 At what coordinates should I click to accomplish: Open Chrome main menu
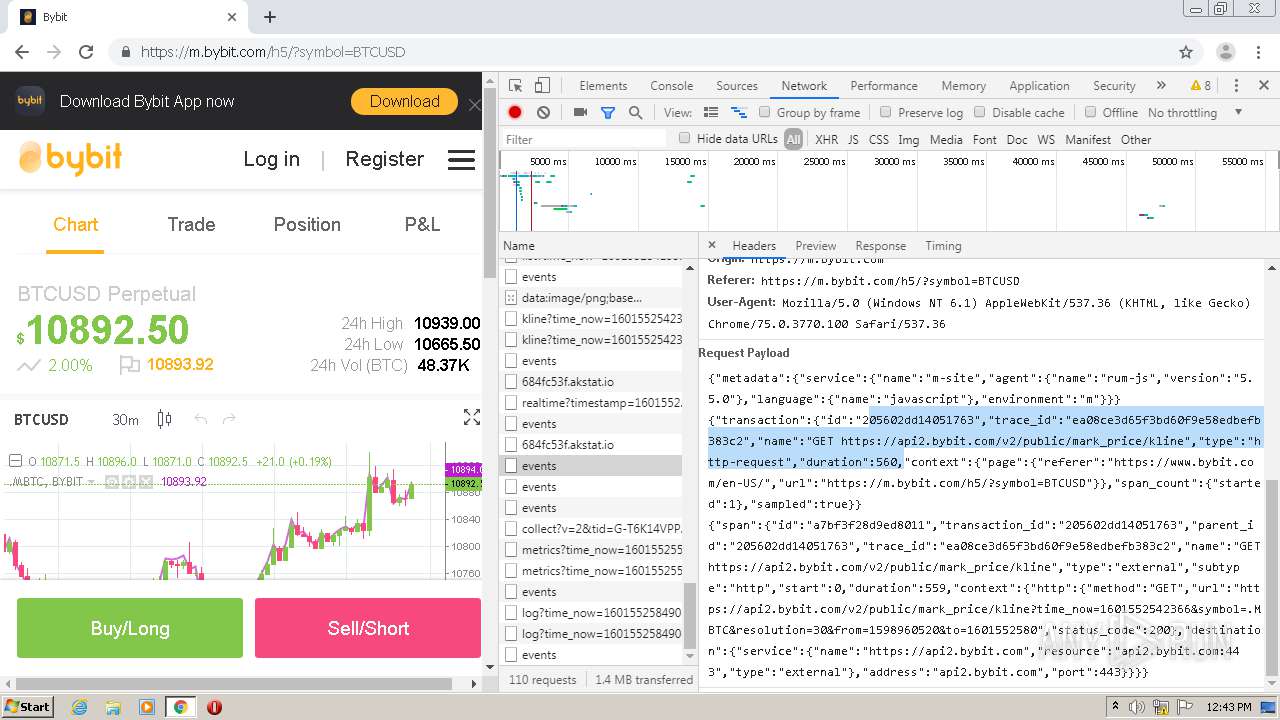pyautogui.click(x=1260, y=52)
